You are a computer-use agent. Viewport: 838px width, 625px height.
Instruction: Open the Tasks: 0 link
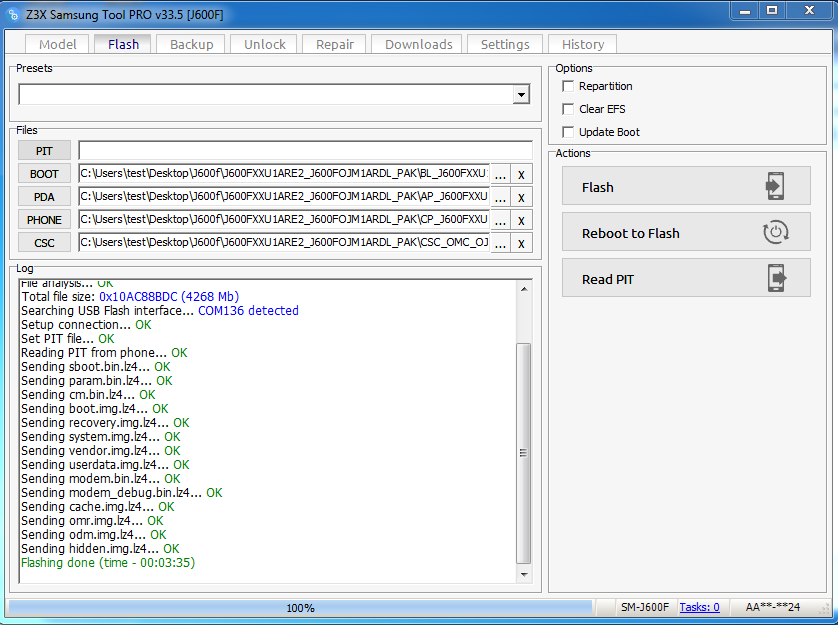[699, 607]
